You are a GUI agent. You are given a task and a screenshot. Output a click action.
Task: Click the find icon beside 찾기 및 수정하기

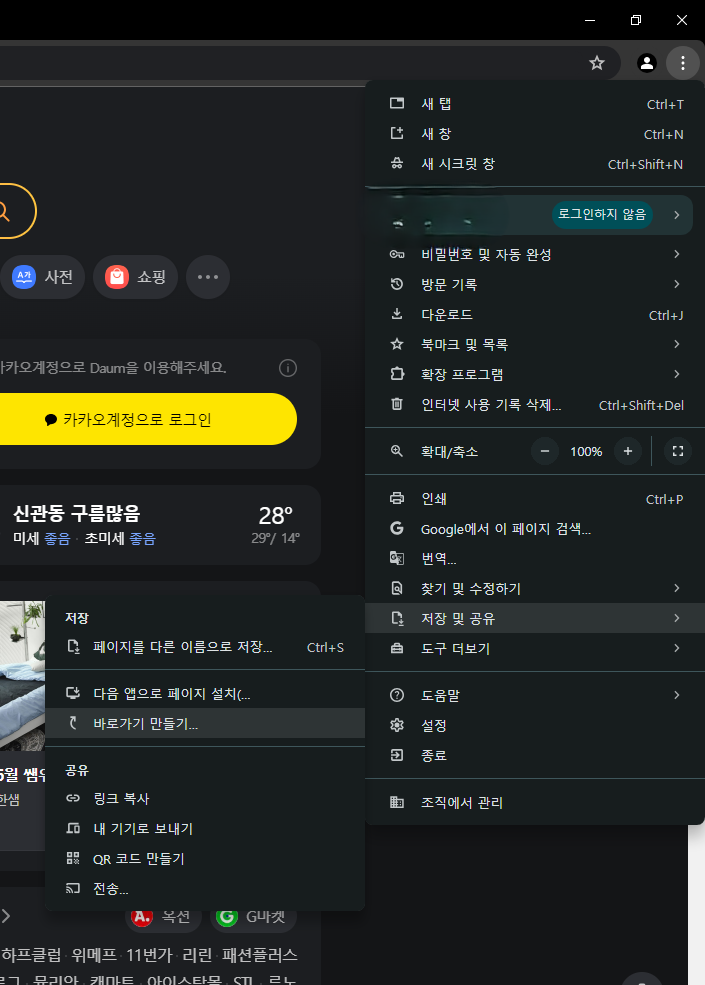tap(397, 588)
